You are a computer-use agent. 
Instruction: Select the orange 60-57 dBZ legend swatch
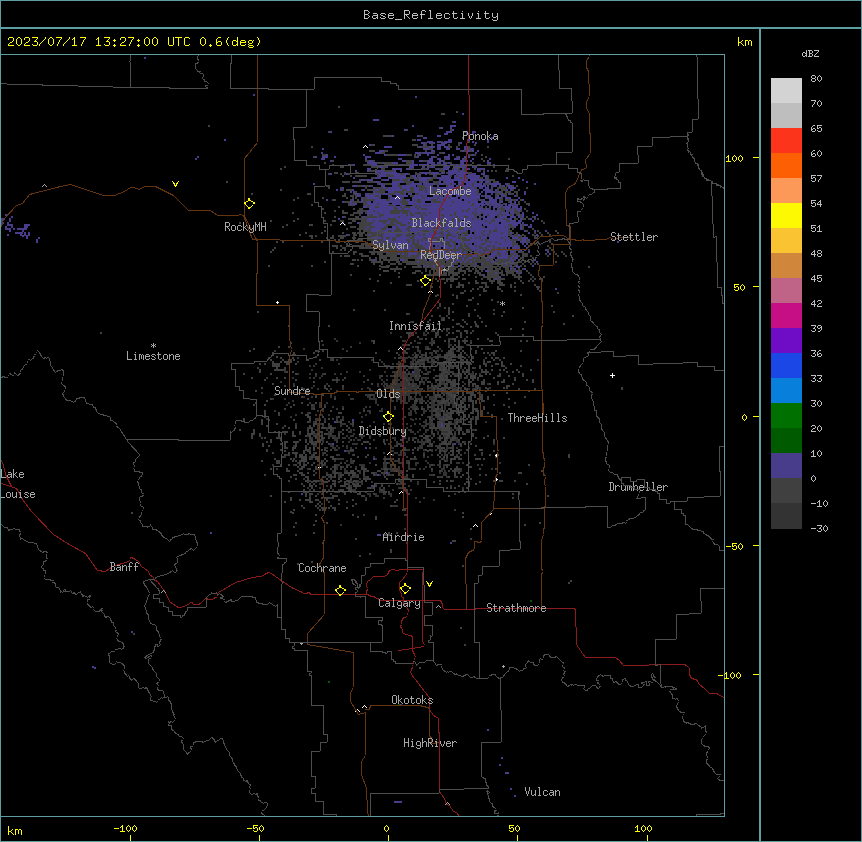click(786, 165)
